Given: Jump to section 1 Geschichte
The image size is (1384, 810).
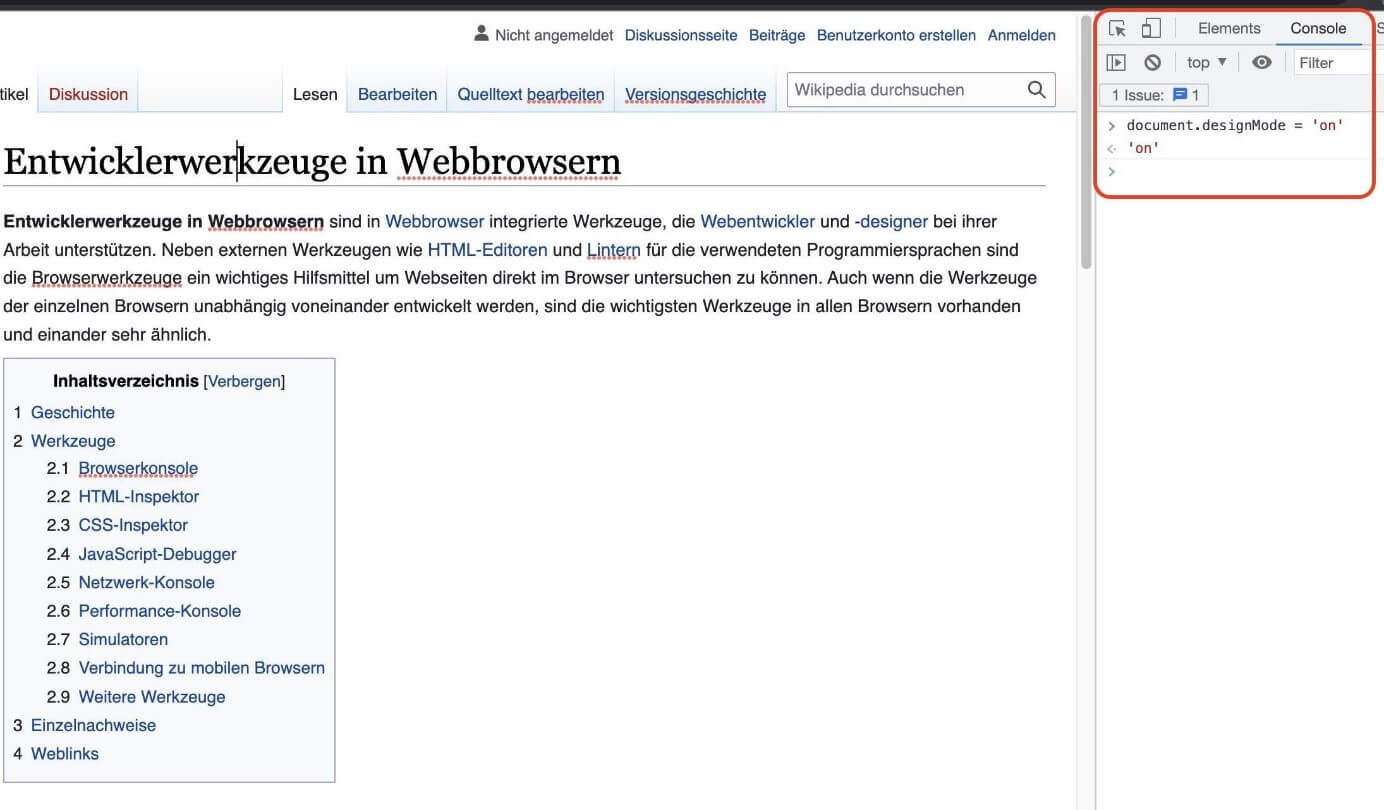Looking at the screenshot, I should click(73, 412).
